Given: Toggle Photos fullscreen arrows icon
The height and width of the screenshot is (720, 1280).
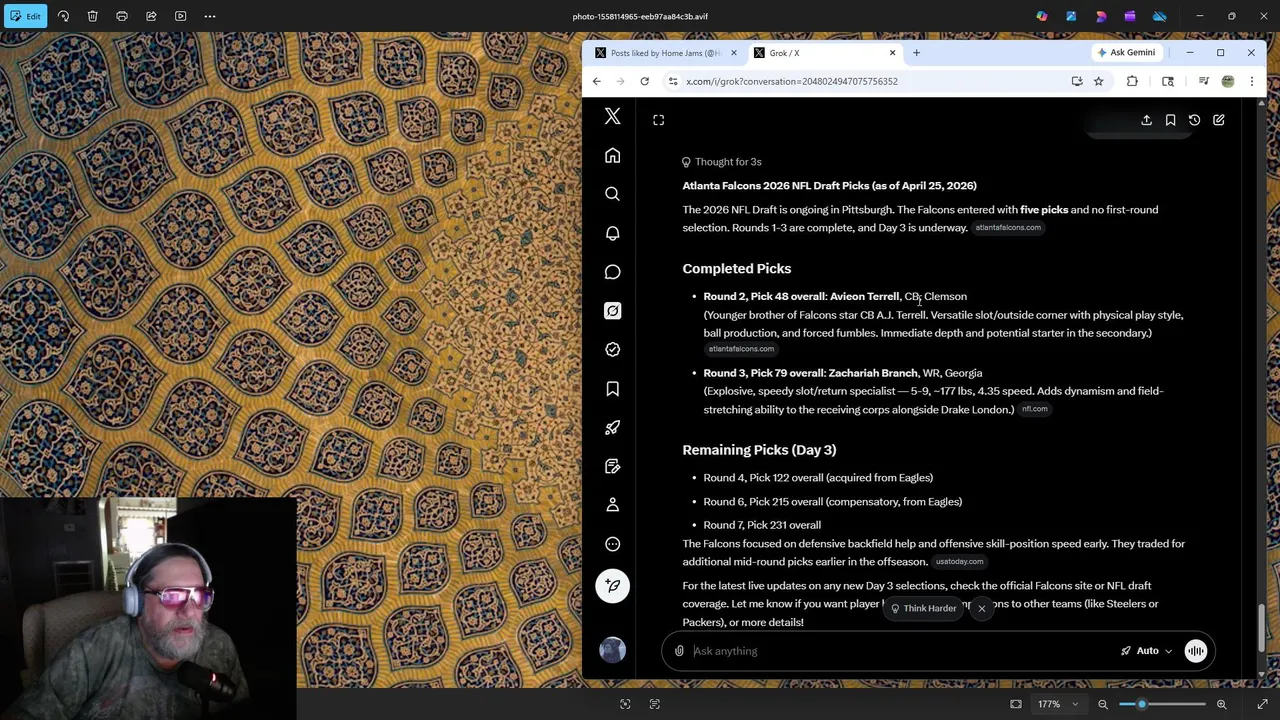Looking at the screenshot, I should click(x=1262, y=704).
